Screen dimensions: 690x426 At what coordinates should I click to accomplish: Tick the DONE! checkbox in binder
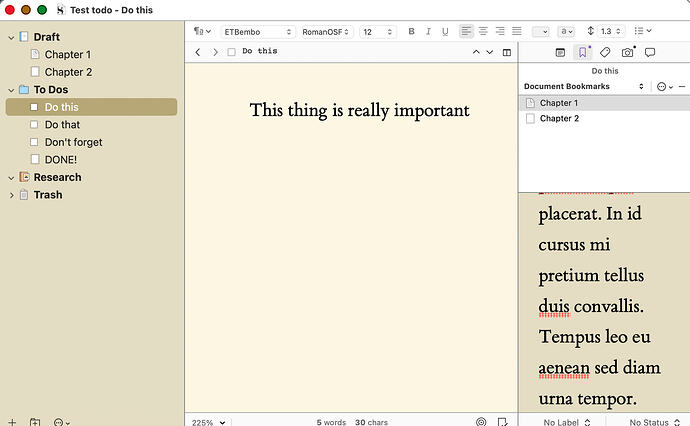coord(35,159)
